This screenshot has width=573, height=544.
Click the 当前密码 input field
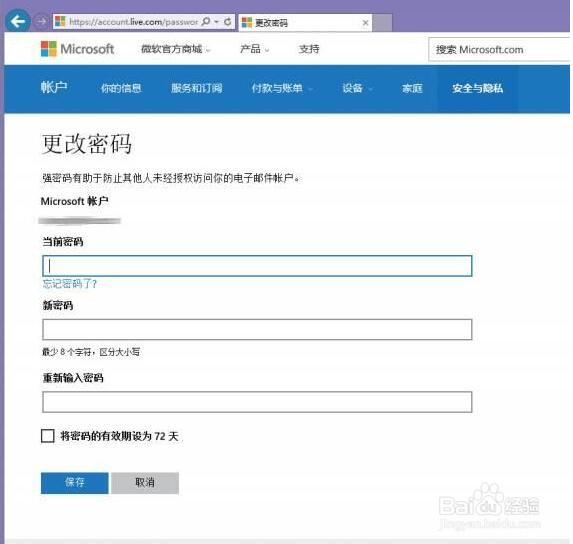point(257,266)
